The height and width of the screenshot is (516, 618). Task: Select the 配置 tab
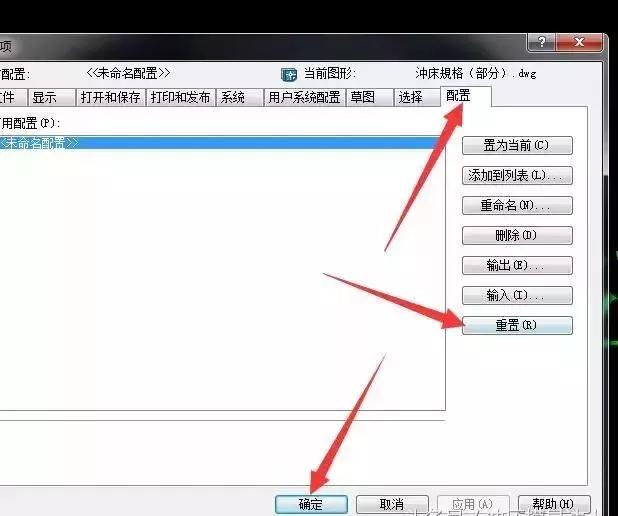[466, 96]
